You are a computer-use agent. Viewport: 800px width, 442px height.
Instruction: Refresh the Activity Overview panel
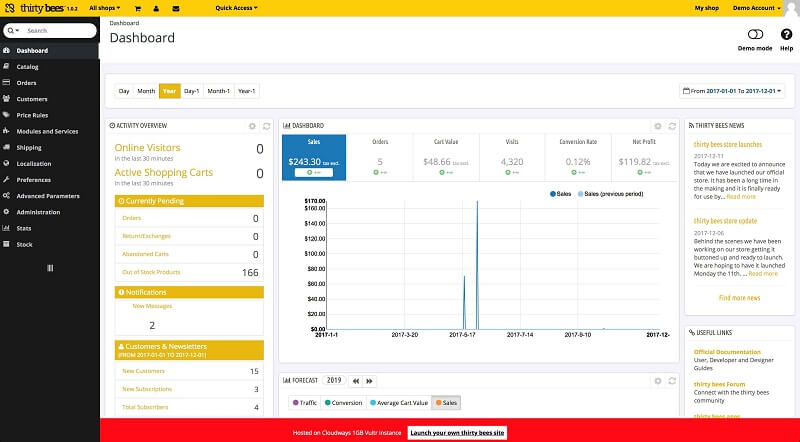tap(266, 126)
